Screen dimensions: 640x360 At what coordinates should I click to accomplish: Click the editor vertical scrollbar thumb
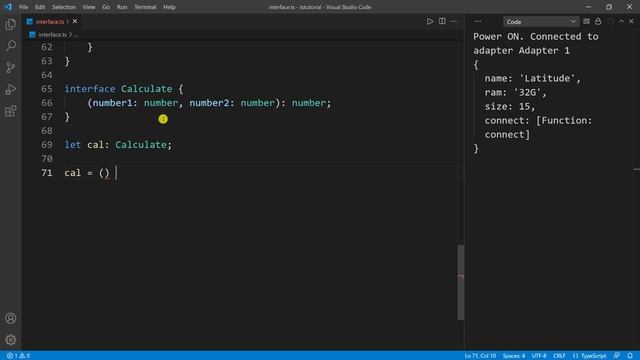tap(461, 282)
